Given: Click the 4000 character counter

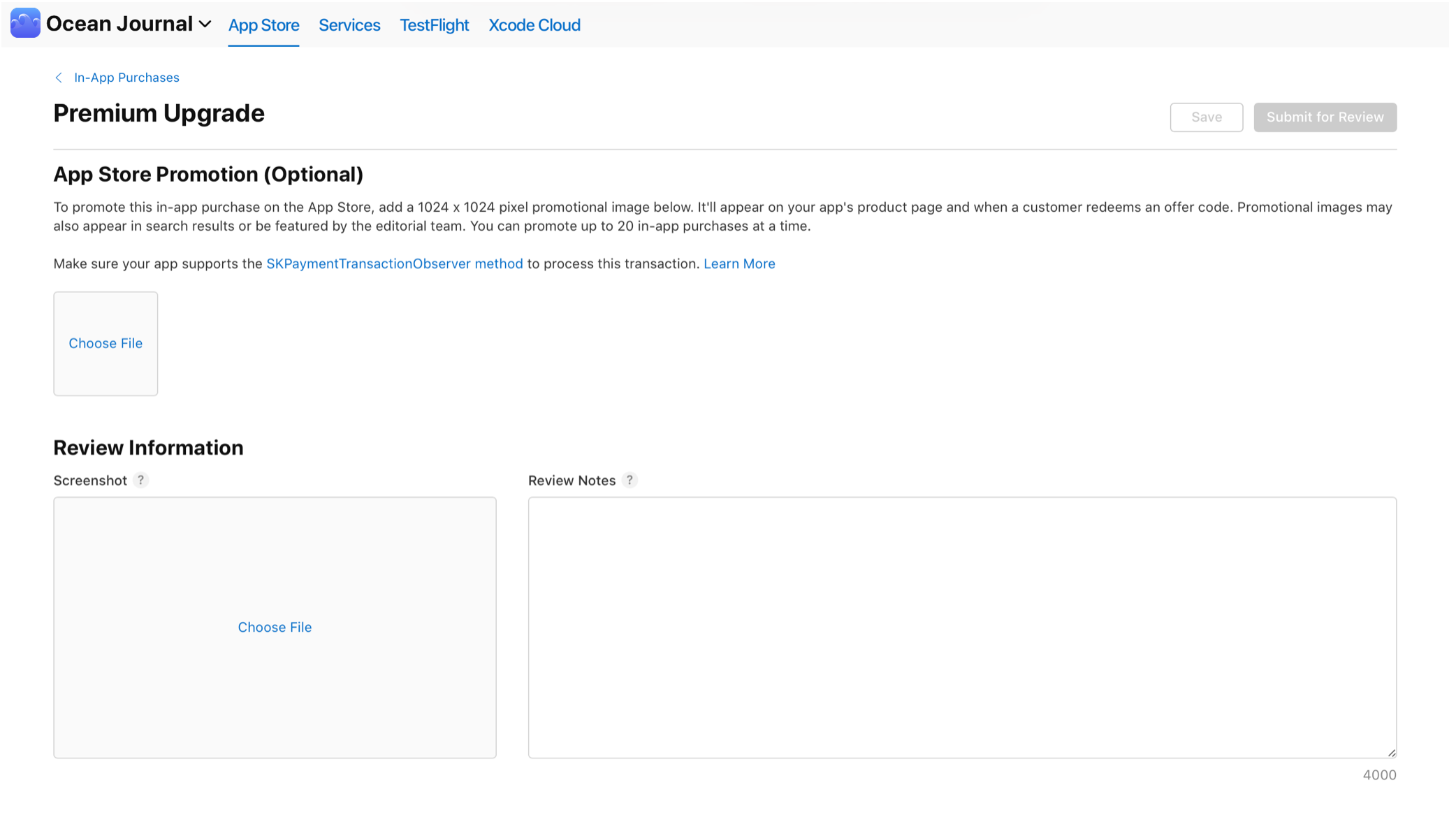Looking at the screenshot, I should [x=1379, y=775].
